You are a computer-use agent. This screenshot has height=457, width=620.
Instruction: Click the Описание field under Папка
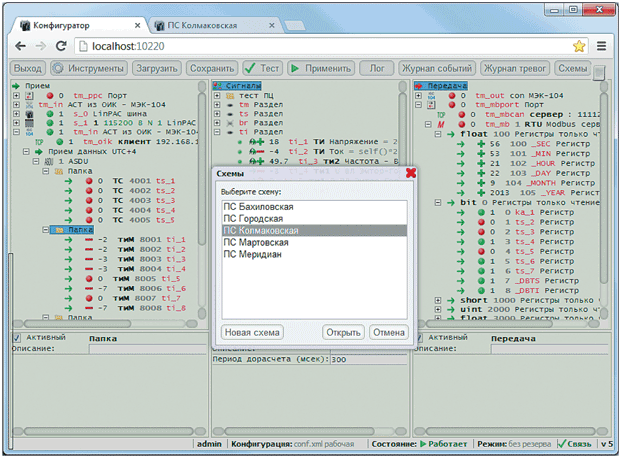pos(148,349)
